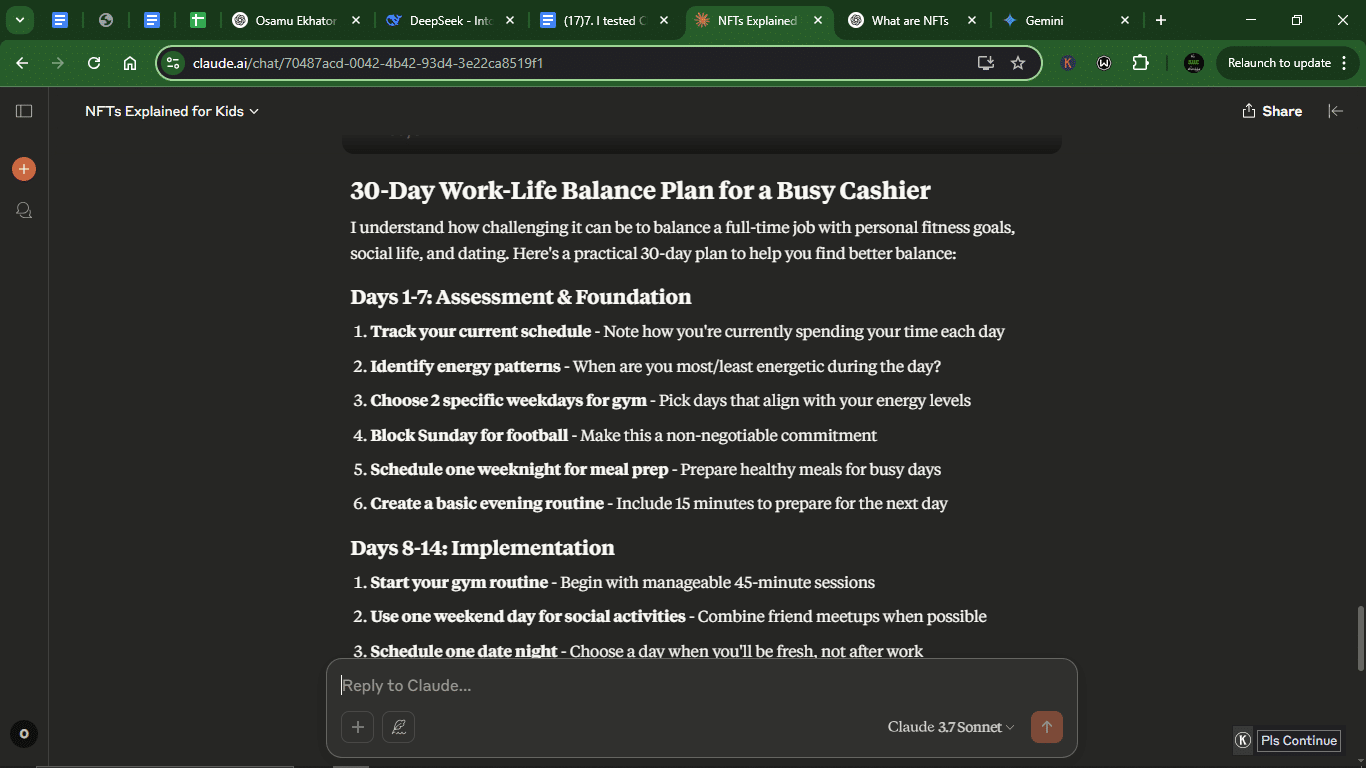This screenshot has height=768, width=1366.
Task: Click Relaunch to update button
Action: (1278, 63)
